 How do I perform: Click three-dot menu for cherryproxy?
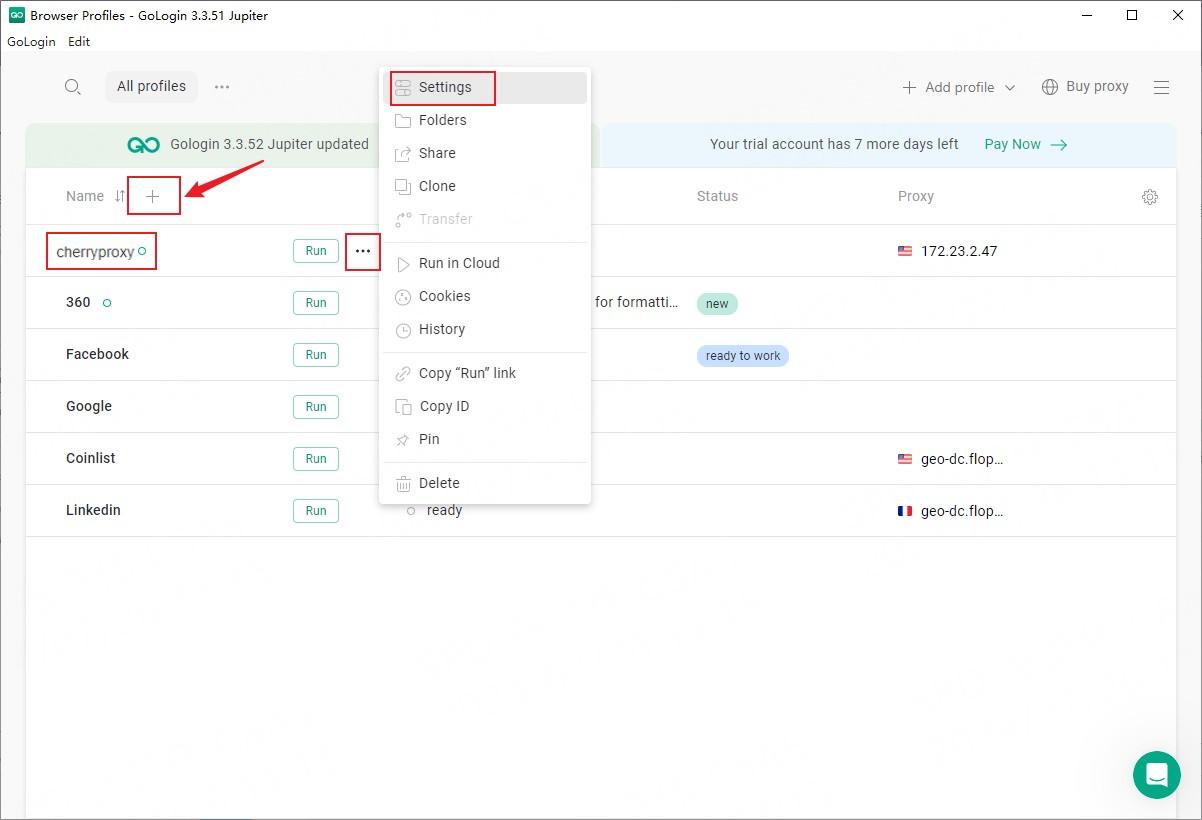(363, 251)
